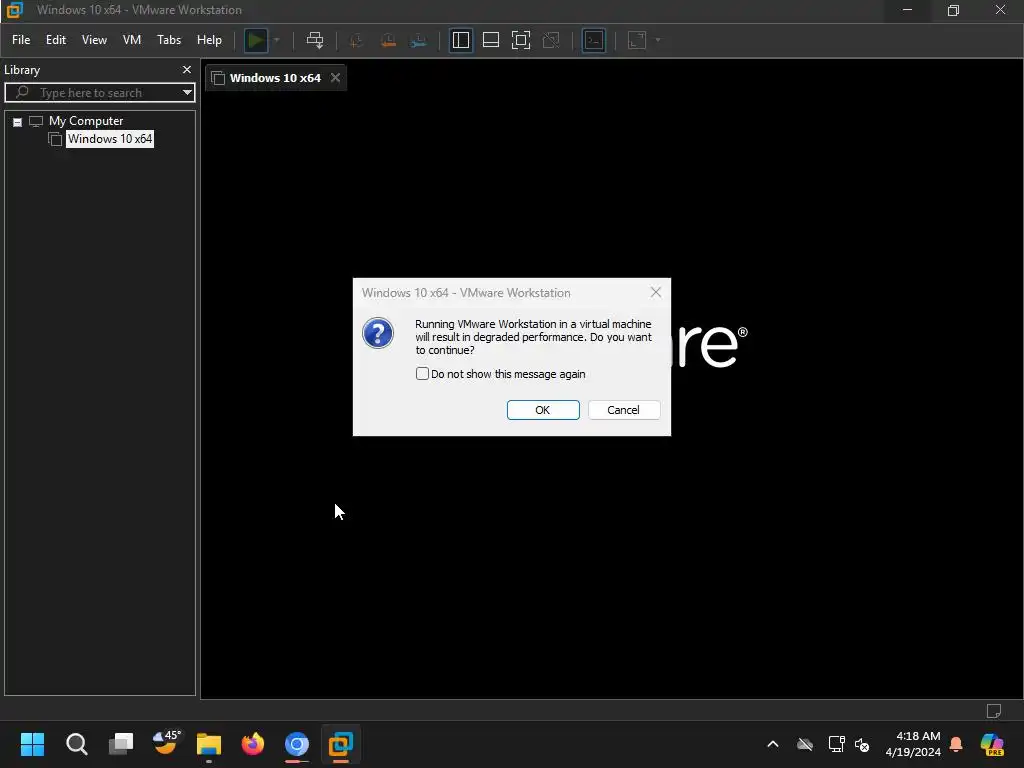1024x768 pixels.
Task: Click the Take Snapshot toolbar icon
Action: click(x=357, y=40)
